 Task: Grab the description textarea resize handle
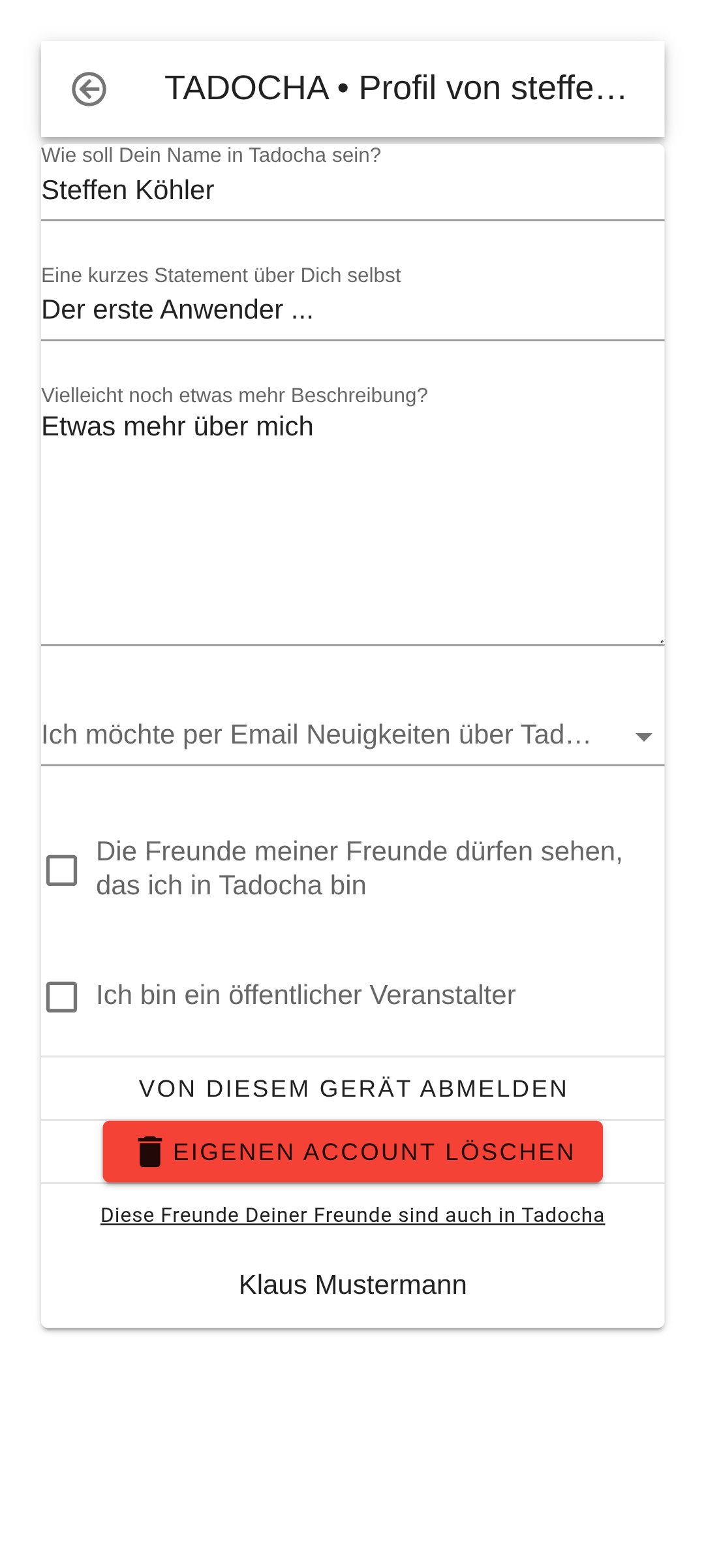tap(661, 641)
